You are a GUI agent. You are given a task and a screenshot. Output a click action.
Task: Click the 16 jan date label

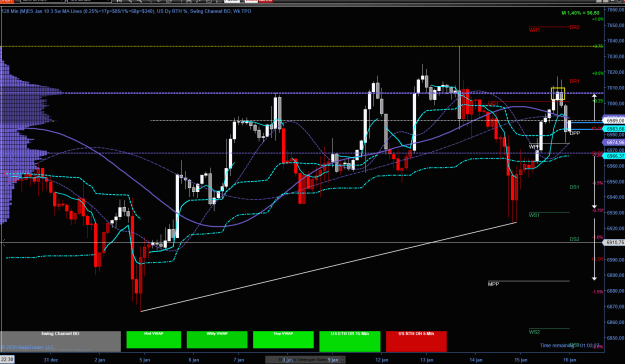tap(569, 360)
